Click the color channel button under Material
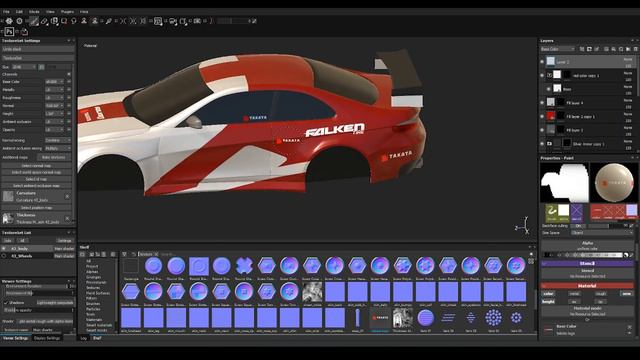640x360 pixels. [548, 293]
